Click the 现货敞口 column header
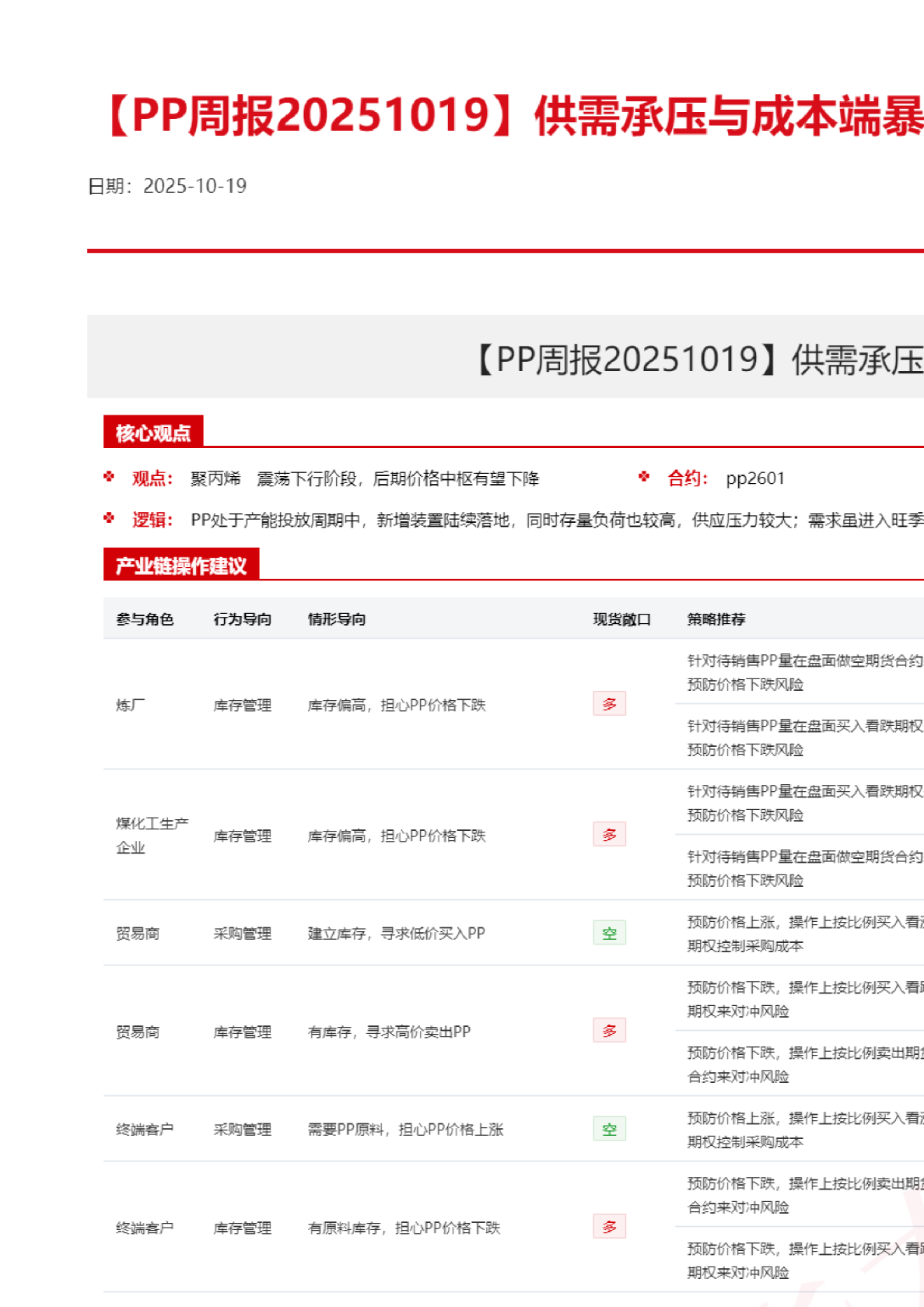 click(x=621, y=619)
